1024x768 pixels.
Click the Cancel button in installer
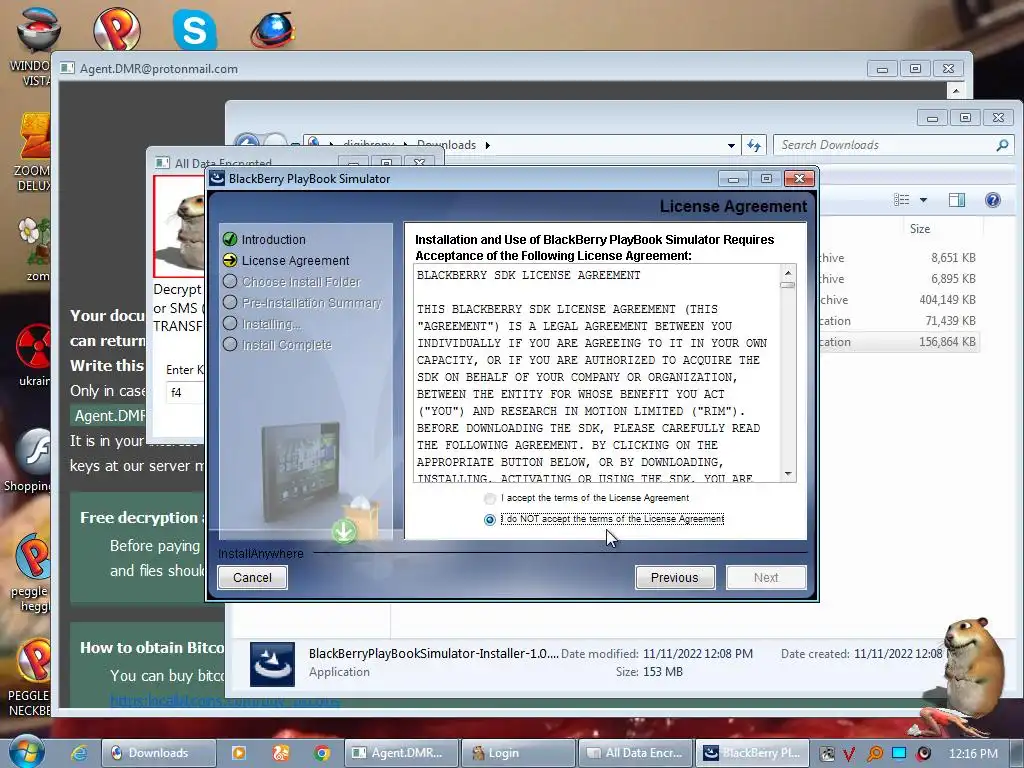tap(252, 577)
